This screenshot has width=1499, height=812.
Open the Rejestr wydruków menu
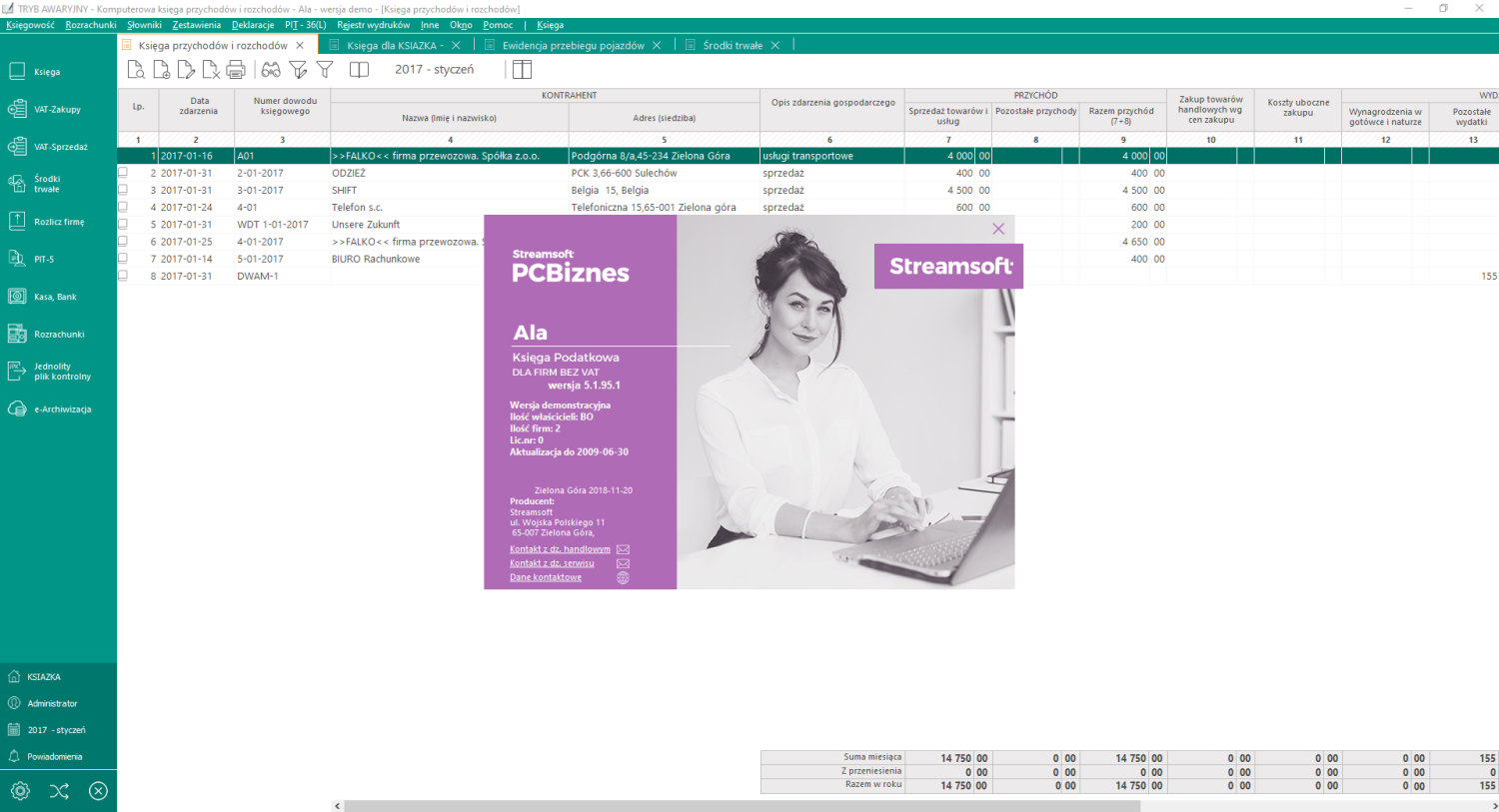(x=373, y=25)
